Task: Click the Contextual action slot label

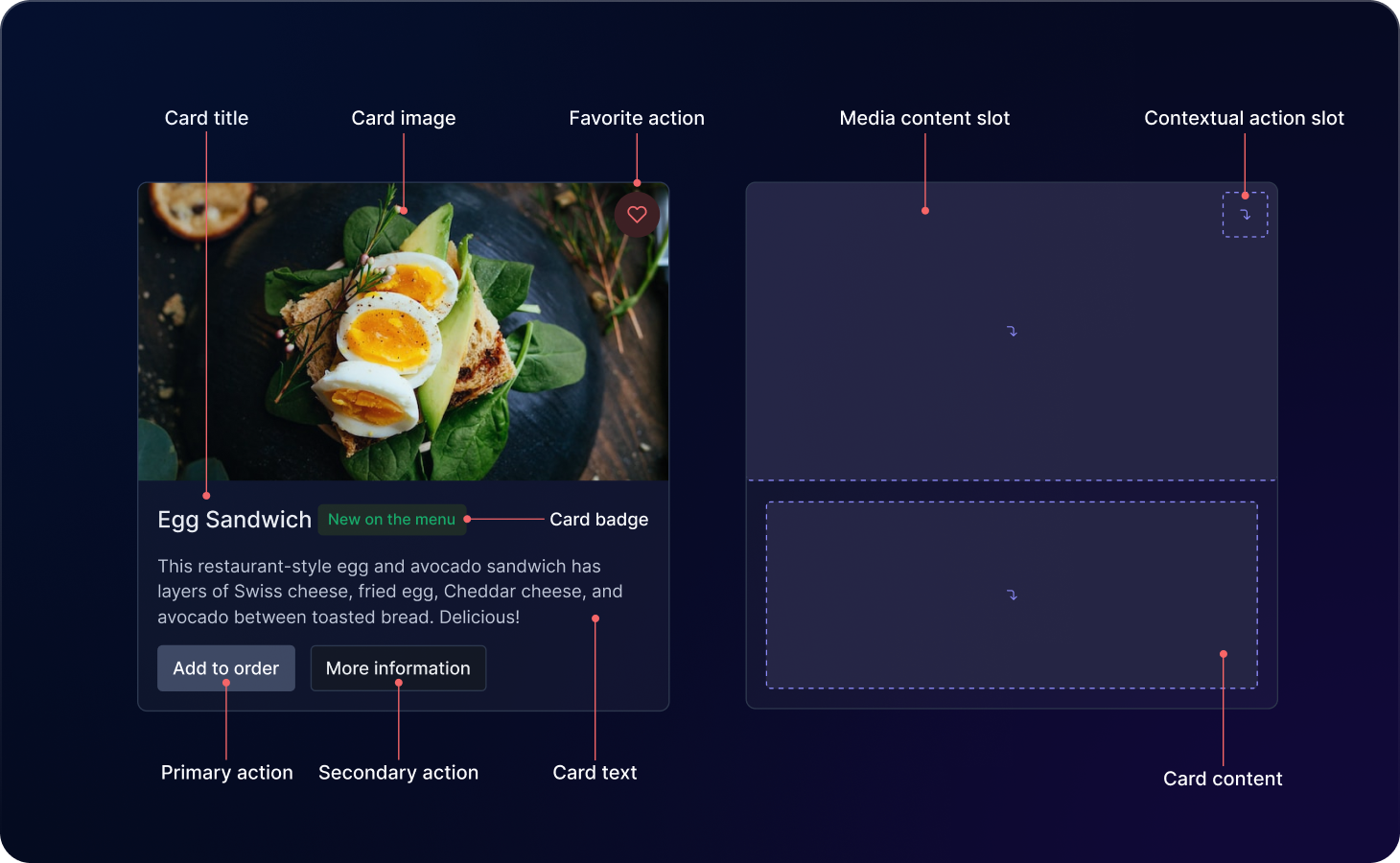Action: (x=1244, y=118)
